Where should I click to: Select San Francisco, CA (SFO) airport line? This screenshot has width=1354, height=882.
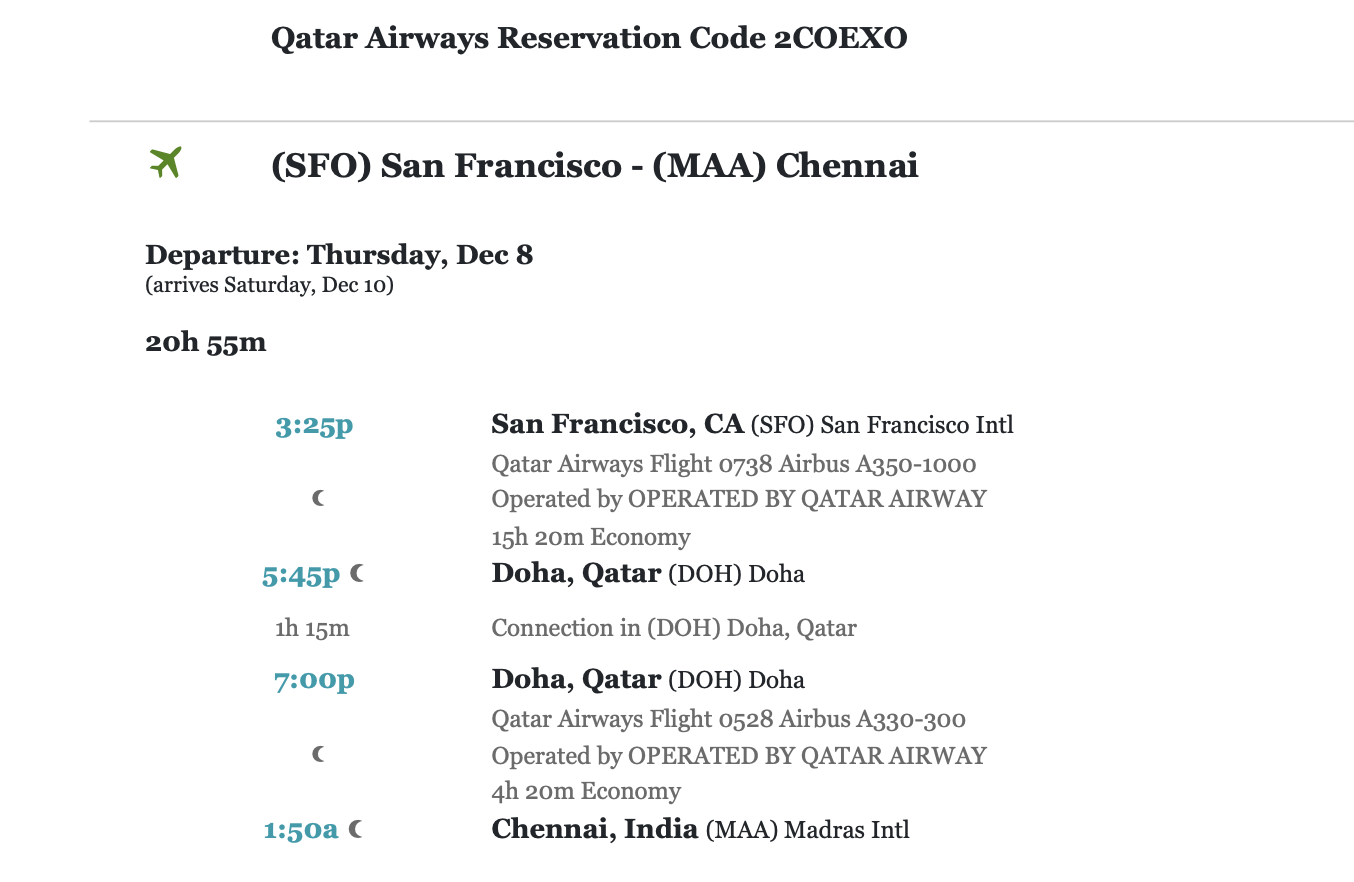pyautogui.click(x=752, y=425)
